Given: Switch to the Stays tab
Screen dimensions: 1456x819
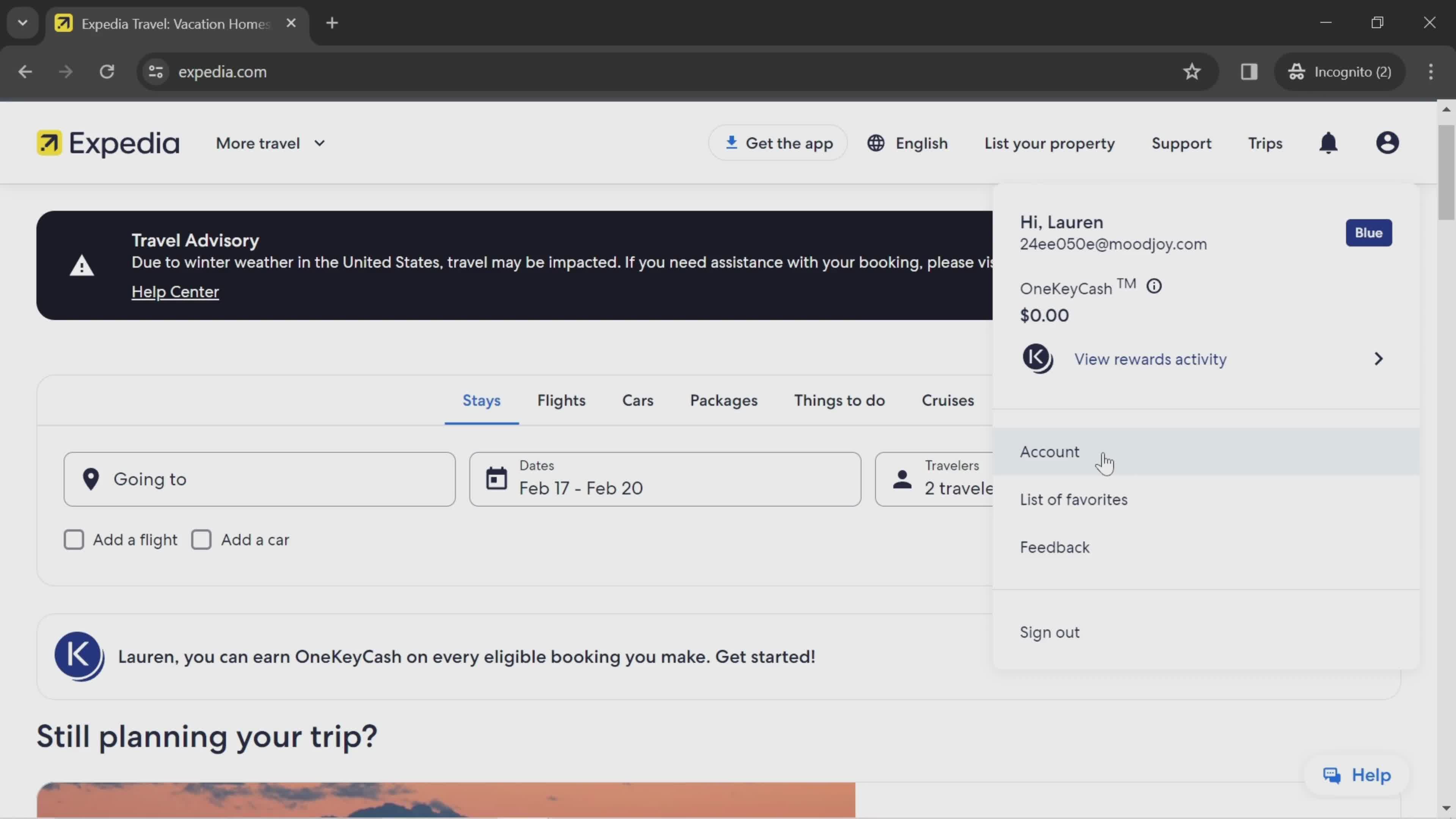Looking at the screenshot, I should [482, 400].
